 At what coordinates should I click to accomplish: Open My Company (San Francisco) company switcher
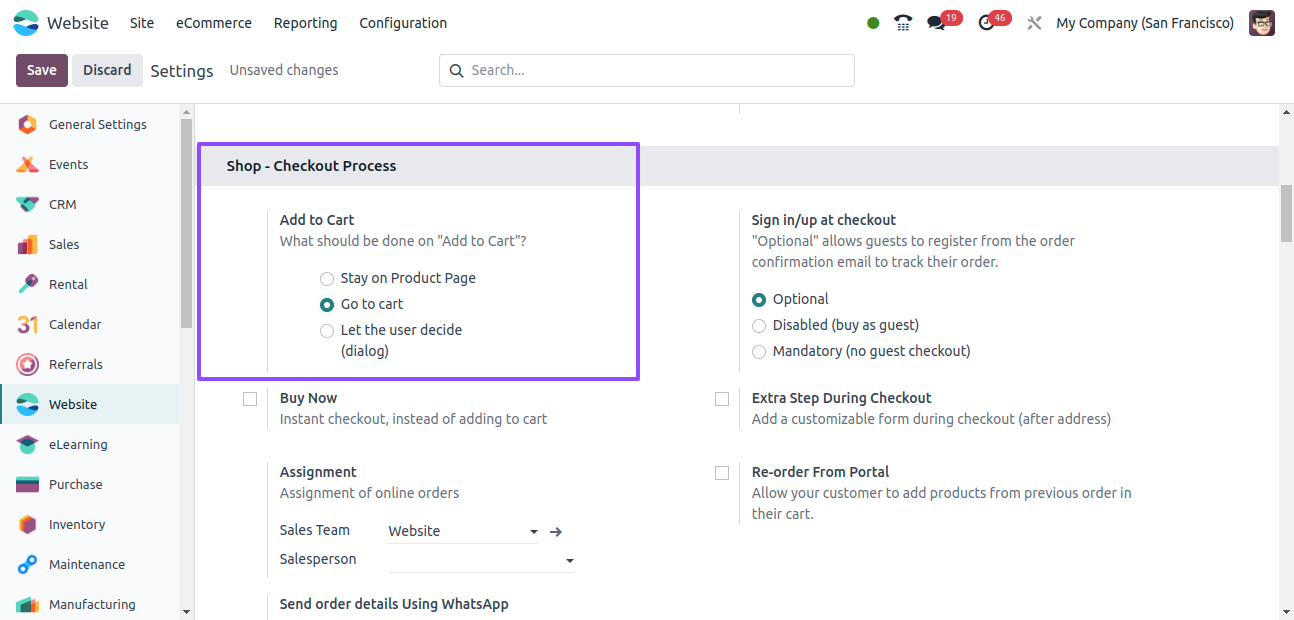pos(1145,23)
